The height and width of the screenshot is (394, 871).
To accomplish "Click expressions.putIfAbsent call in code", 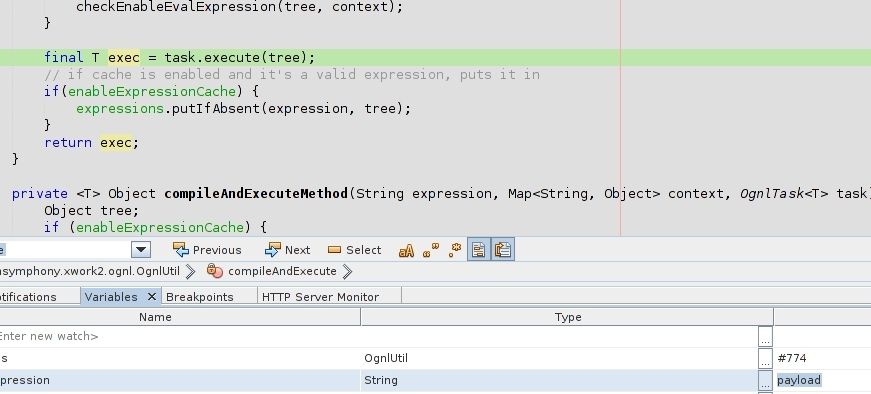I will point(243,109).
